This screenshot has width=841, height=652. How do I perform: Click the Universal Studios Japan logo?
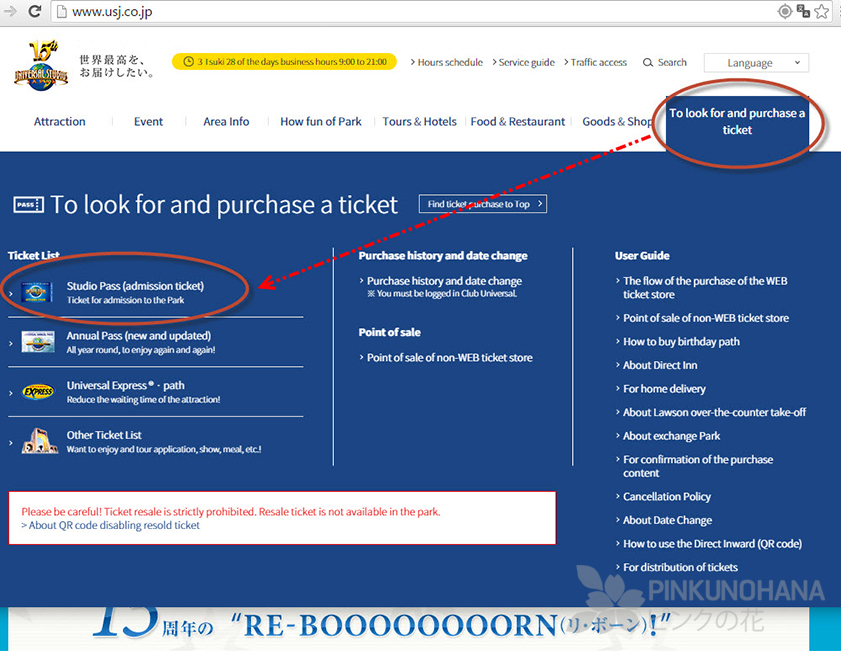coord(41,65)
